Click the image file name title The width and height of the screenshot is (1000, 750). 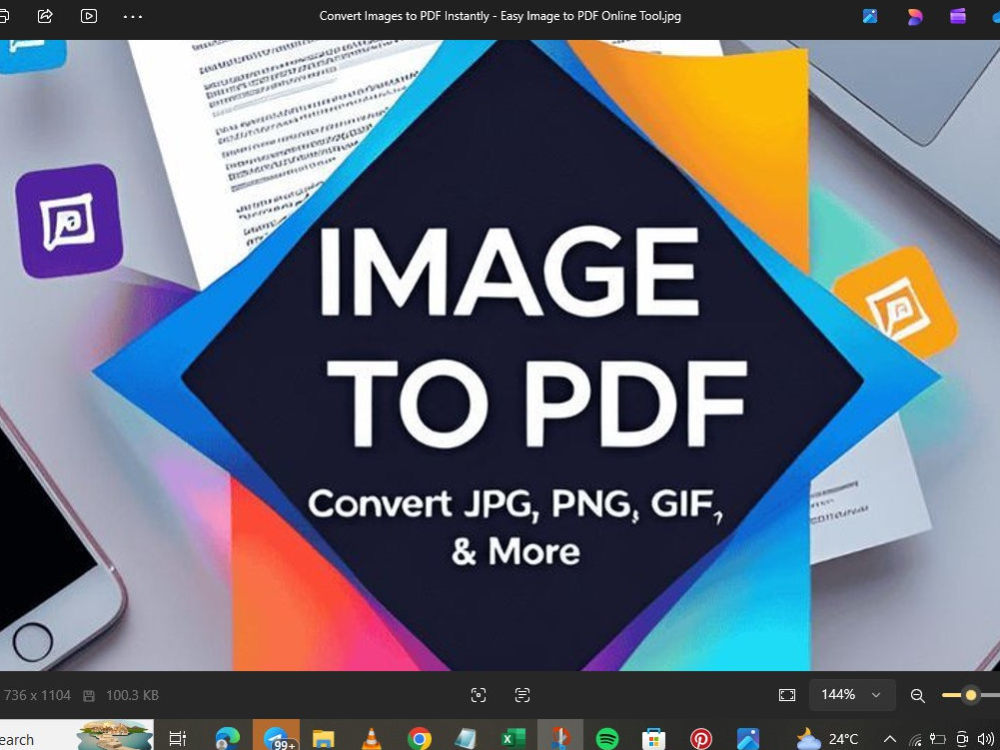point(500,16)
